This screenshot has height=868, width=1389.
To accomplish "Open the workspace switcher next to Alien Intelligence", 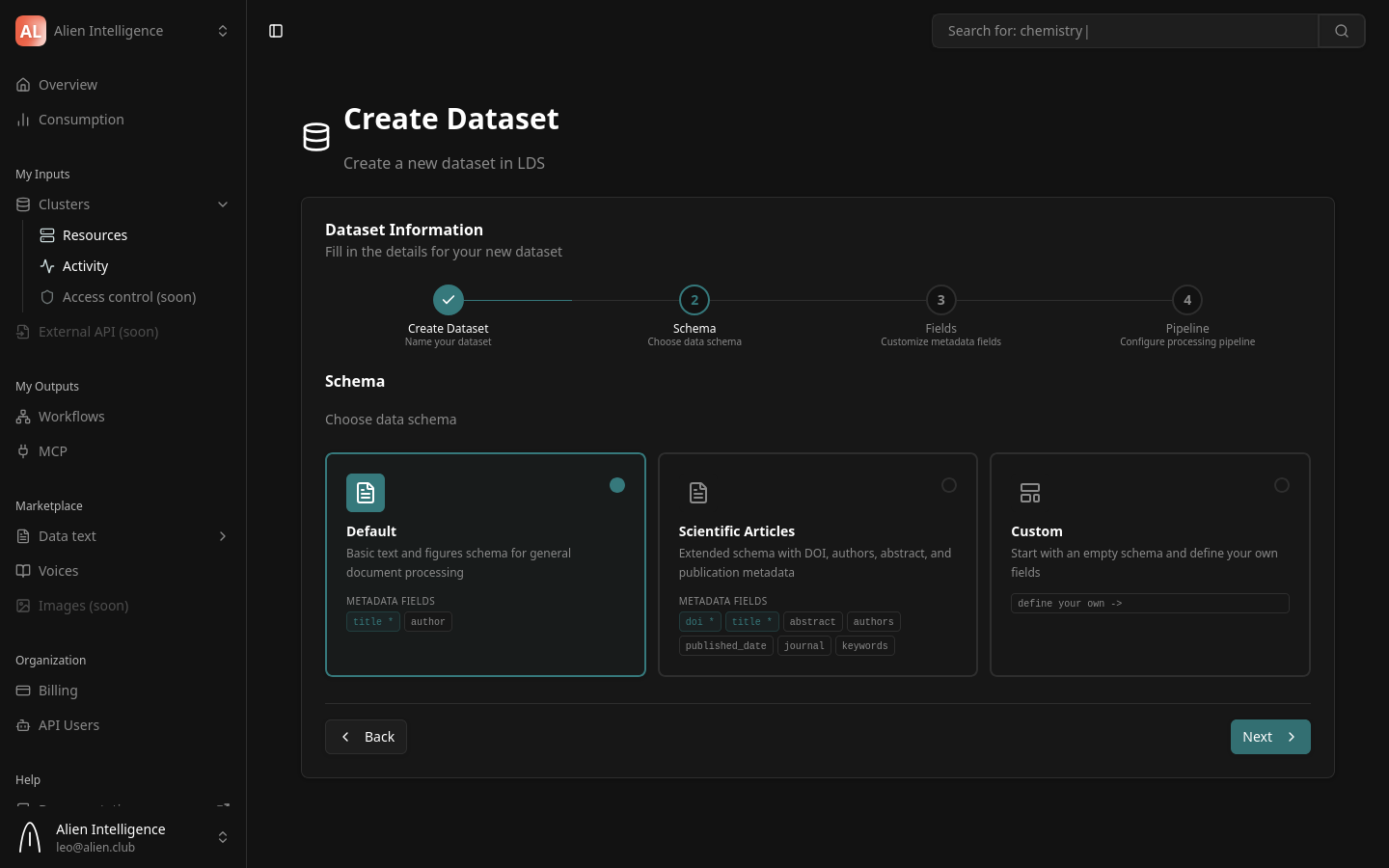I will (223, 30).
